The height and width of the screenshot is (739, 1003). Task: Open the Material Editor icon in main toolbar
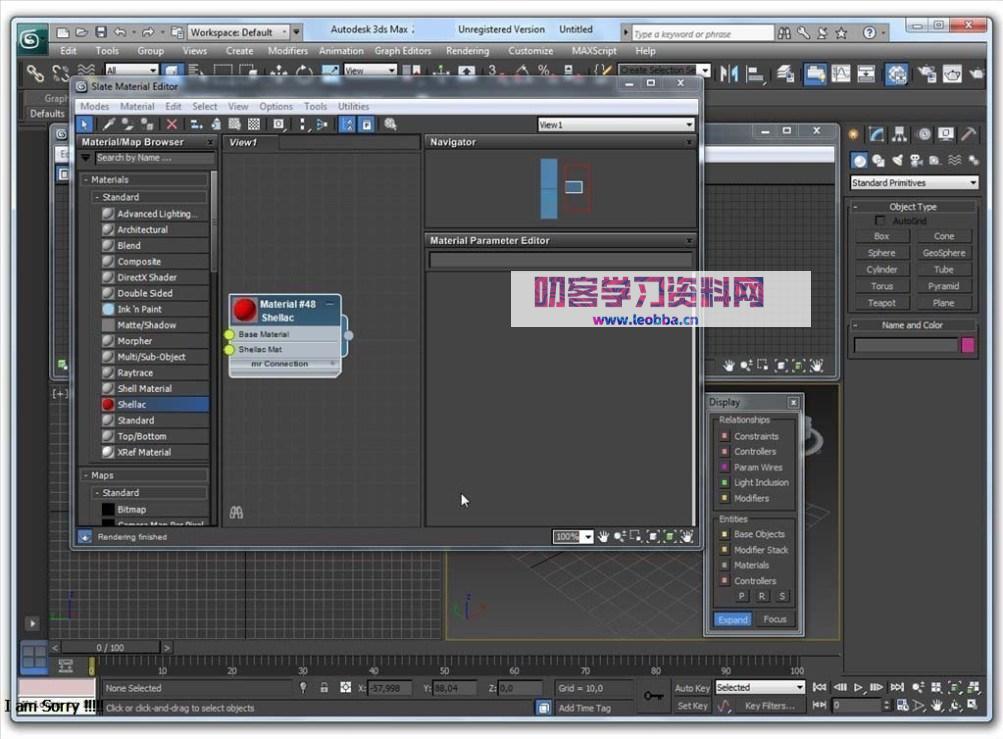(896, 74)
